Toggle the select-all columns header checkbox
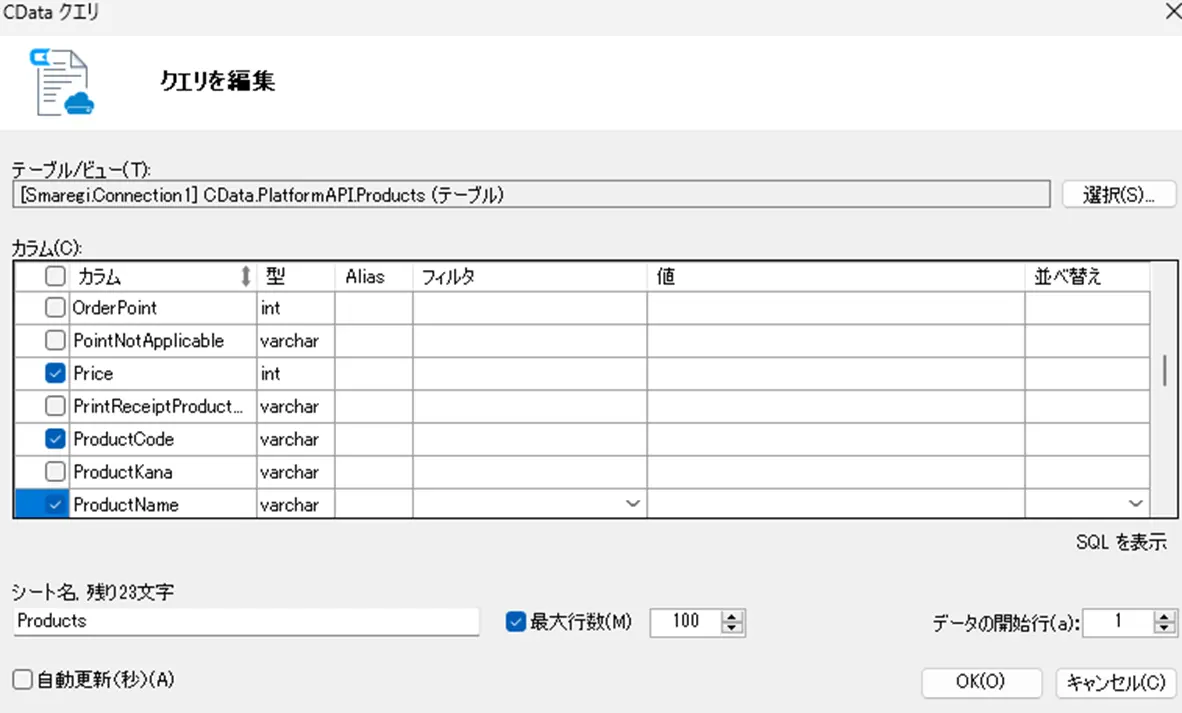The height and width of the screenshot is (713, 1182). coord(56,276)
